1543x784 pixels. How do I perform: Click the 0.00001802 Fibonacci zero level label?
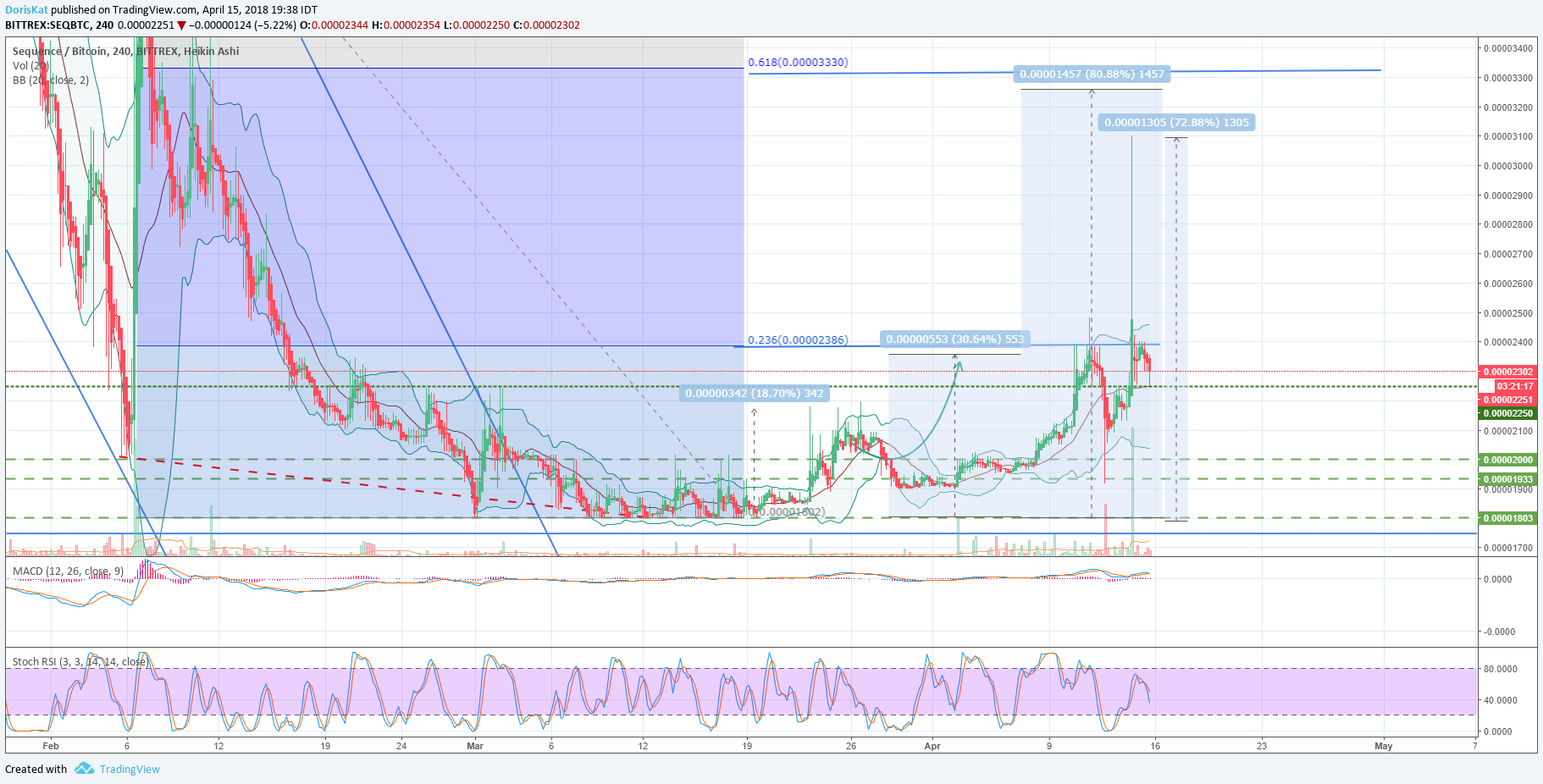click(x=788, y=512)
